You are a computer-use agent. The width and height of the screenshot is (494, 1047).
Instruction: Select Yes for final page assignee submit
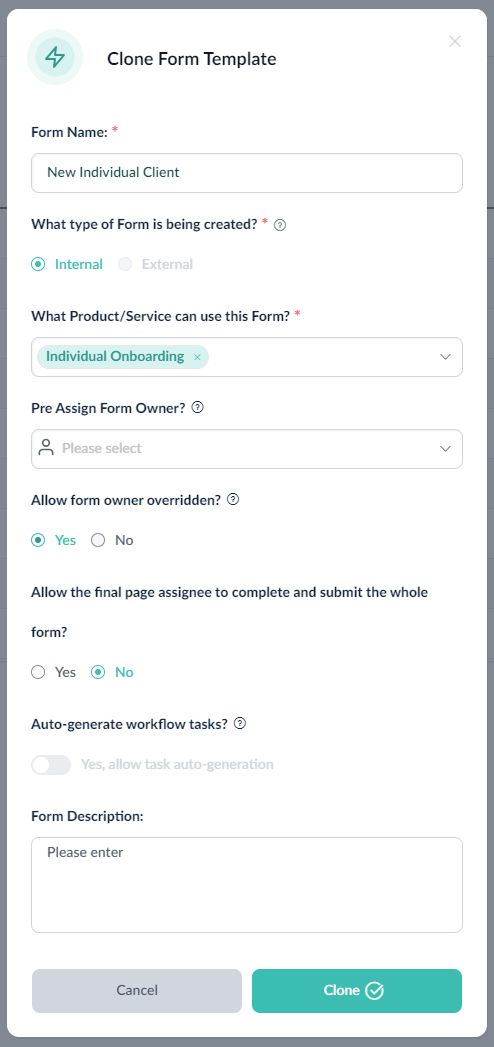point(53,672)
